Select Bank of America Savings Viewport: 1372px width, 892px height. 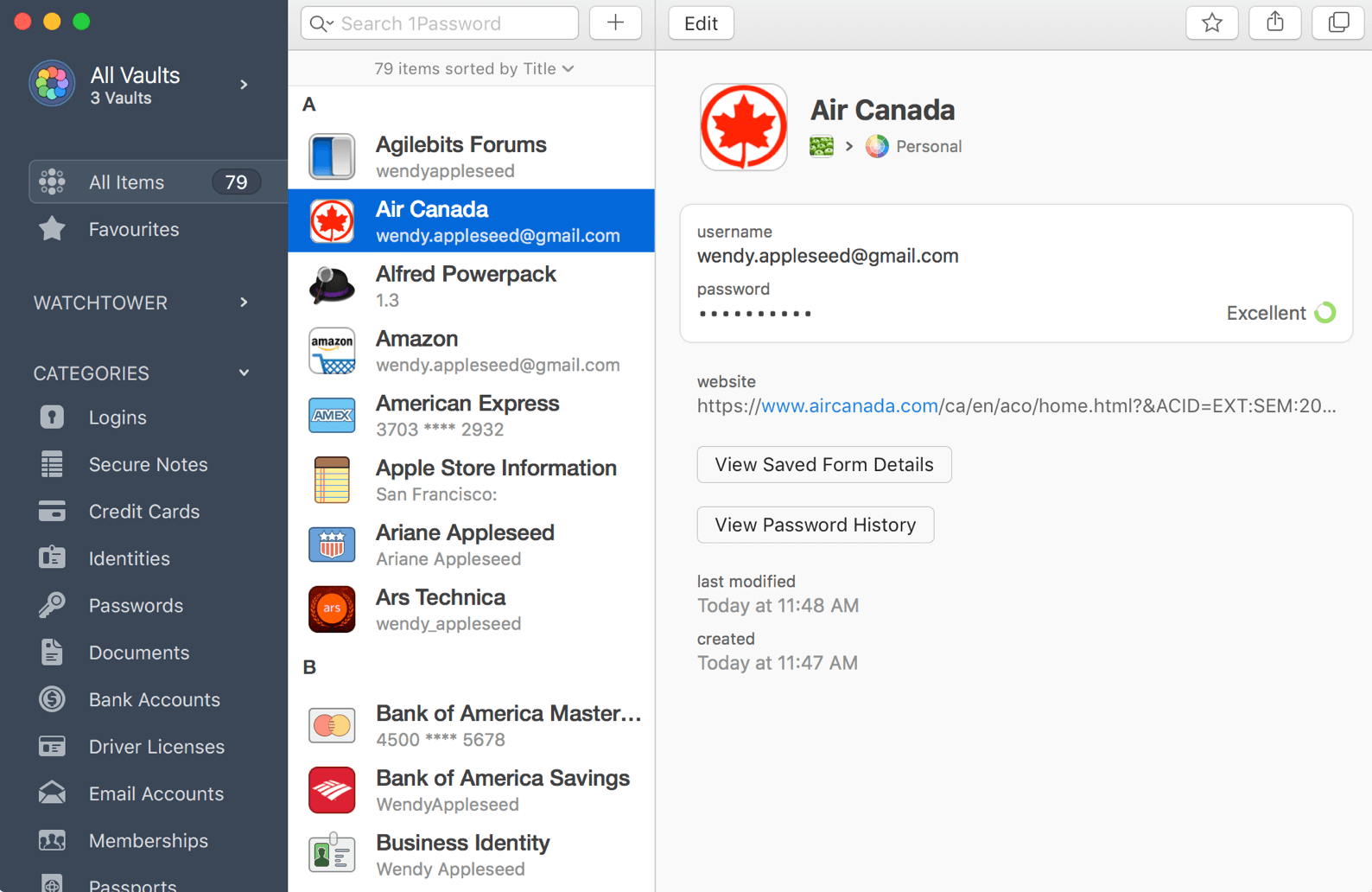tap(472, 790)
